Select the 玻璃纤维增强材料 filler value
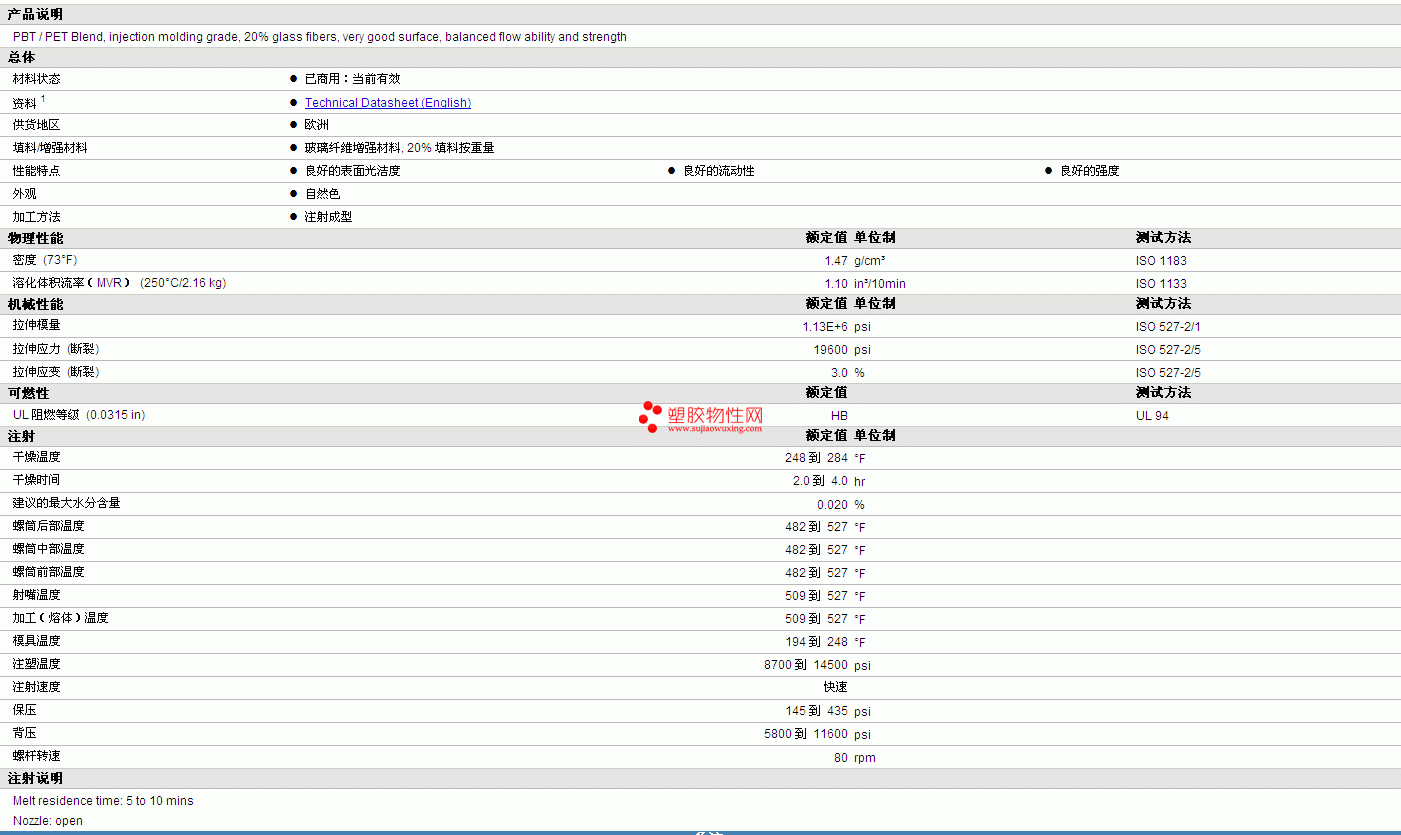 [400, 148]
